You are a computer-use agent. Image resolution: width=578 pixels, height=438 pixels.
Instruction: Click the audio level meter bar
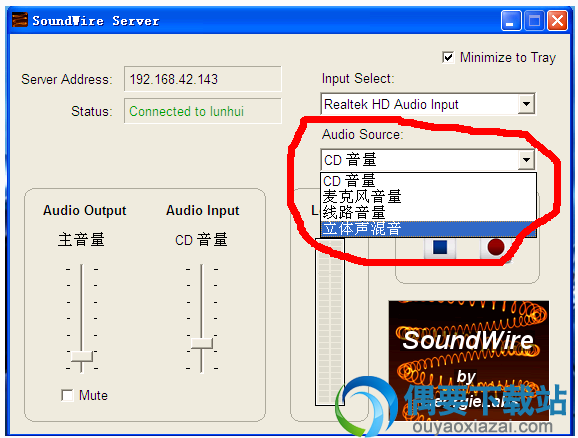coord(330,321)
